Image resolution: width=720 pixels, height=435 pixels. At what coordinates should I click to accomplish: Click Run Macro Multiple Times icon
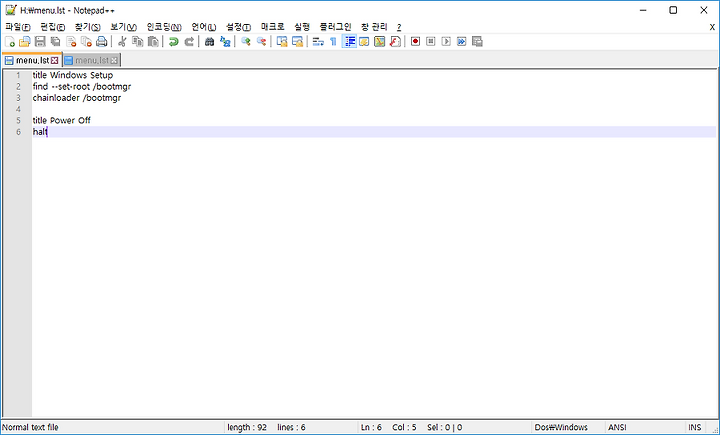[461, 42]
